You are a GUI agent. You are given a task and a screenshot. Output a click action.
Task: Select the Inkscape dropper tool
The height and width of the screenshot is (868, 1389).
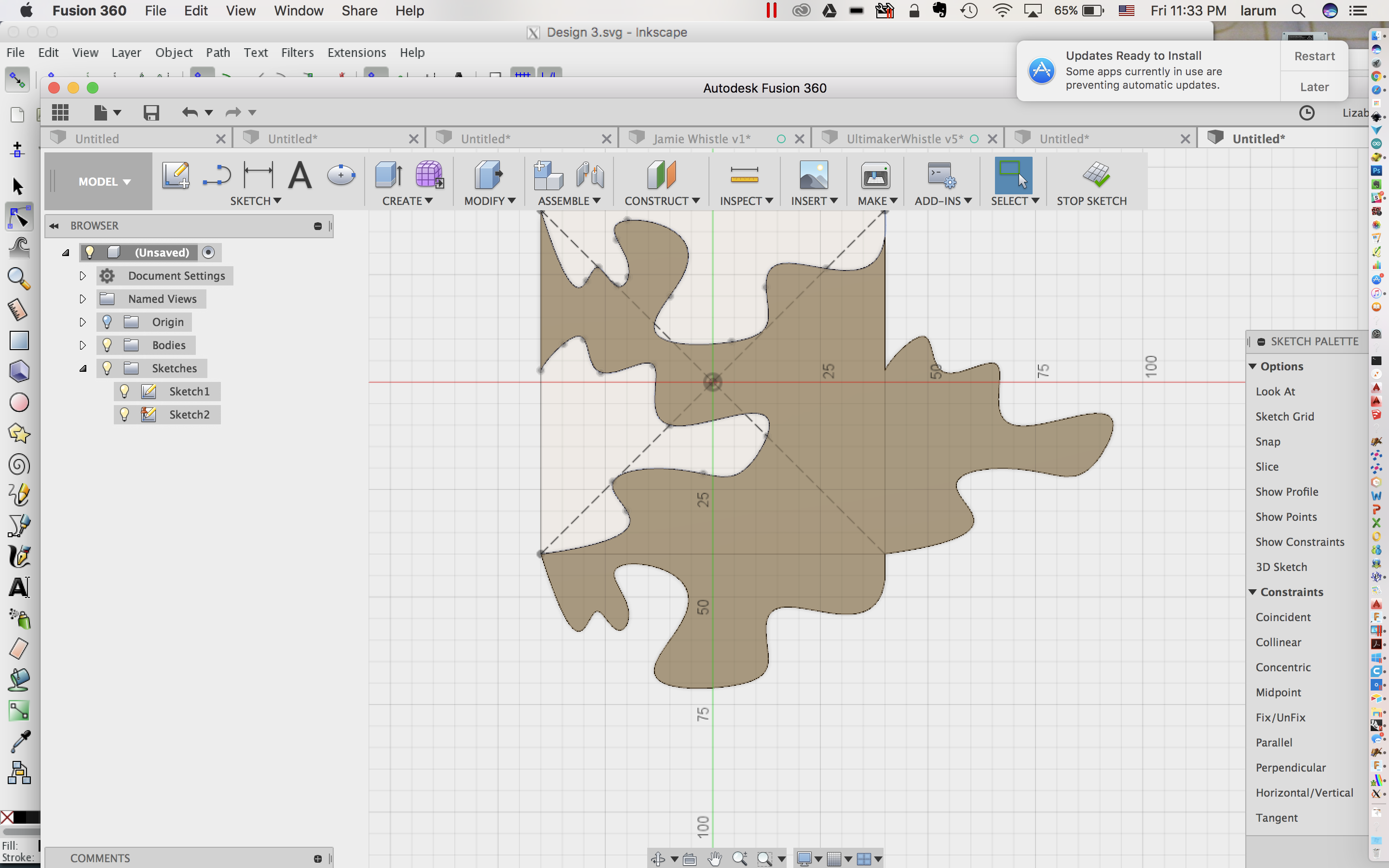tap(19, 741)
